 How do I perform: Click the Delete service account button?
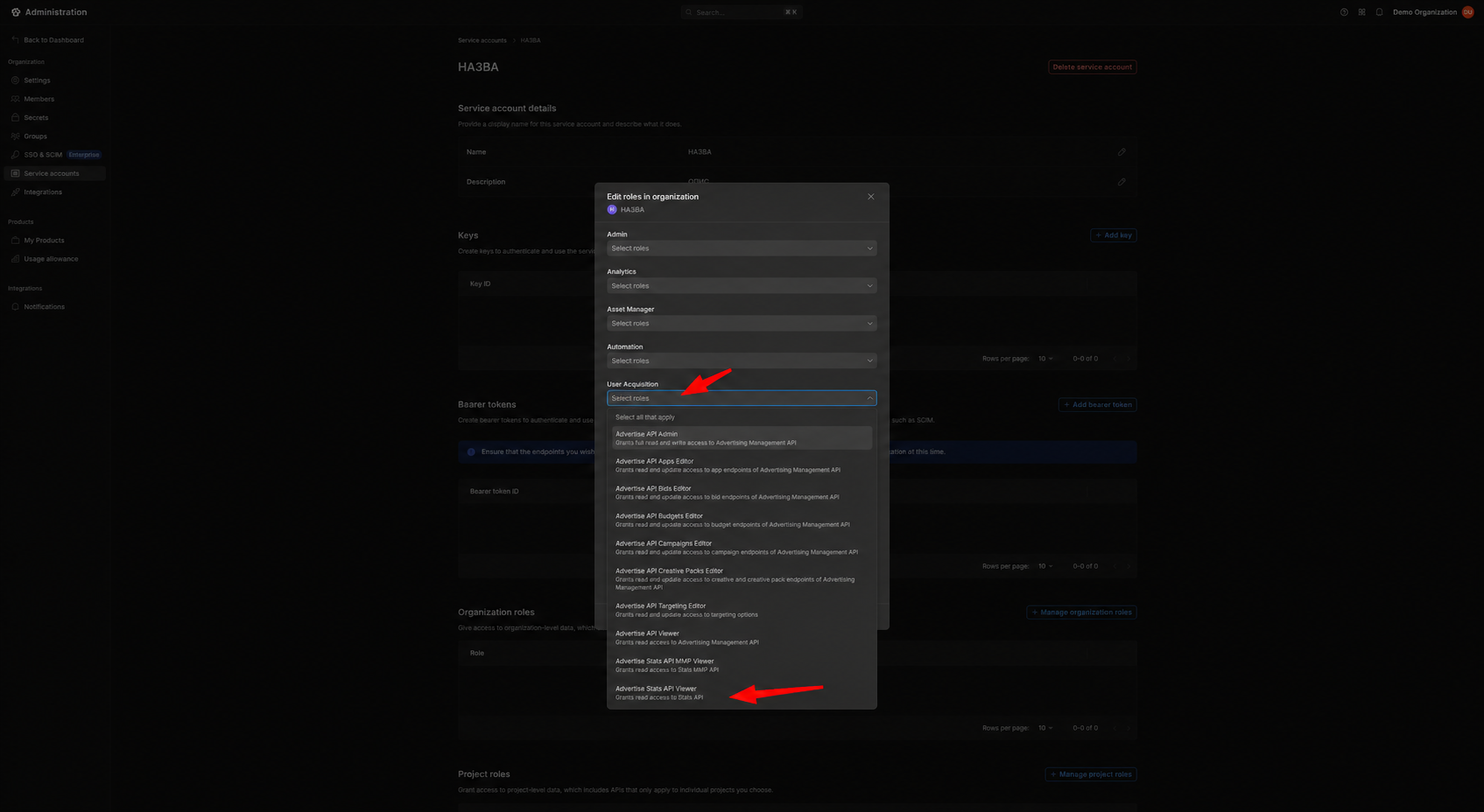point(1092,67)
